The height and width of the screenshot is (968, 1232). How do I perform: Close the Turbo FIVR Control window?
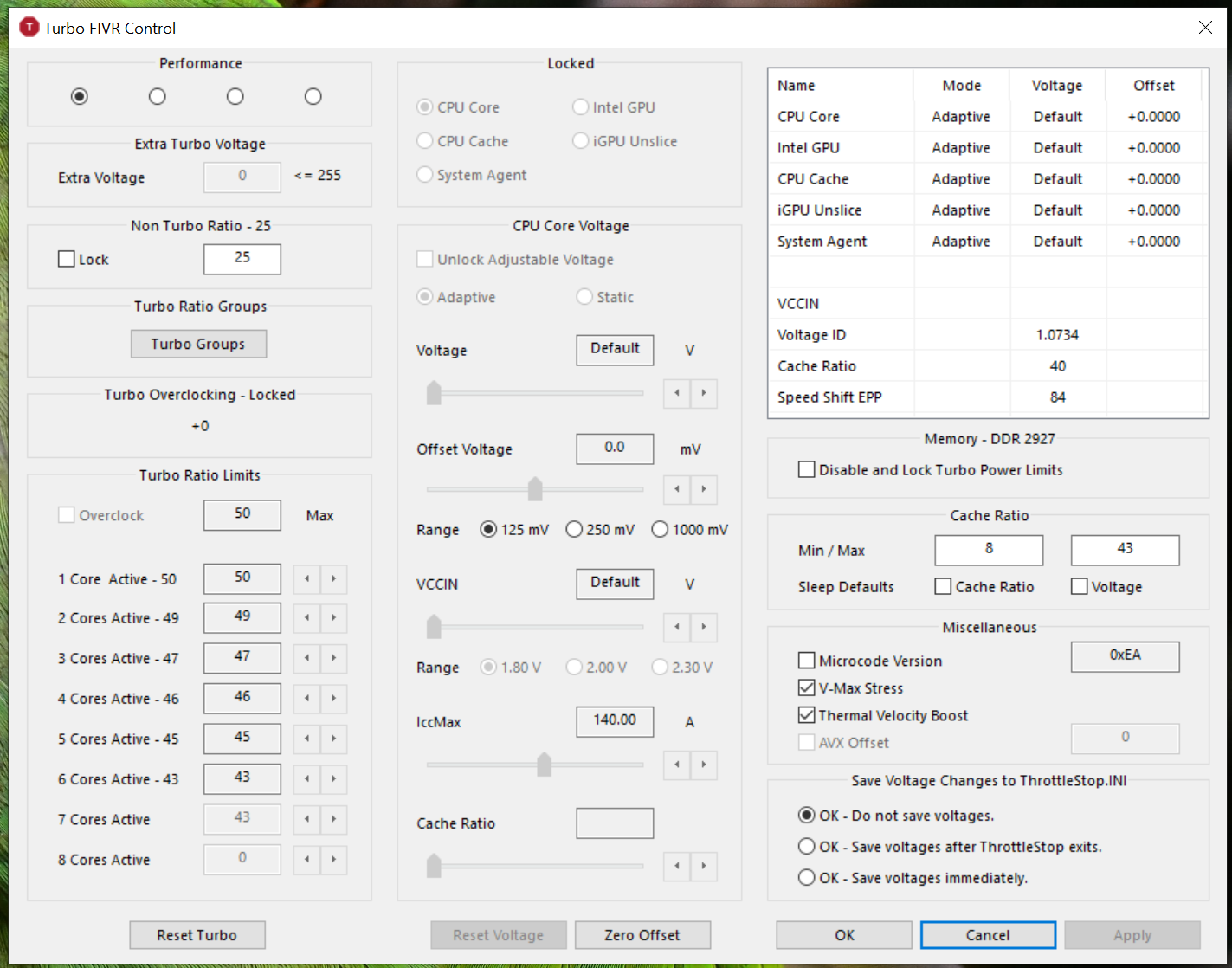tap(1205, 28)
